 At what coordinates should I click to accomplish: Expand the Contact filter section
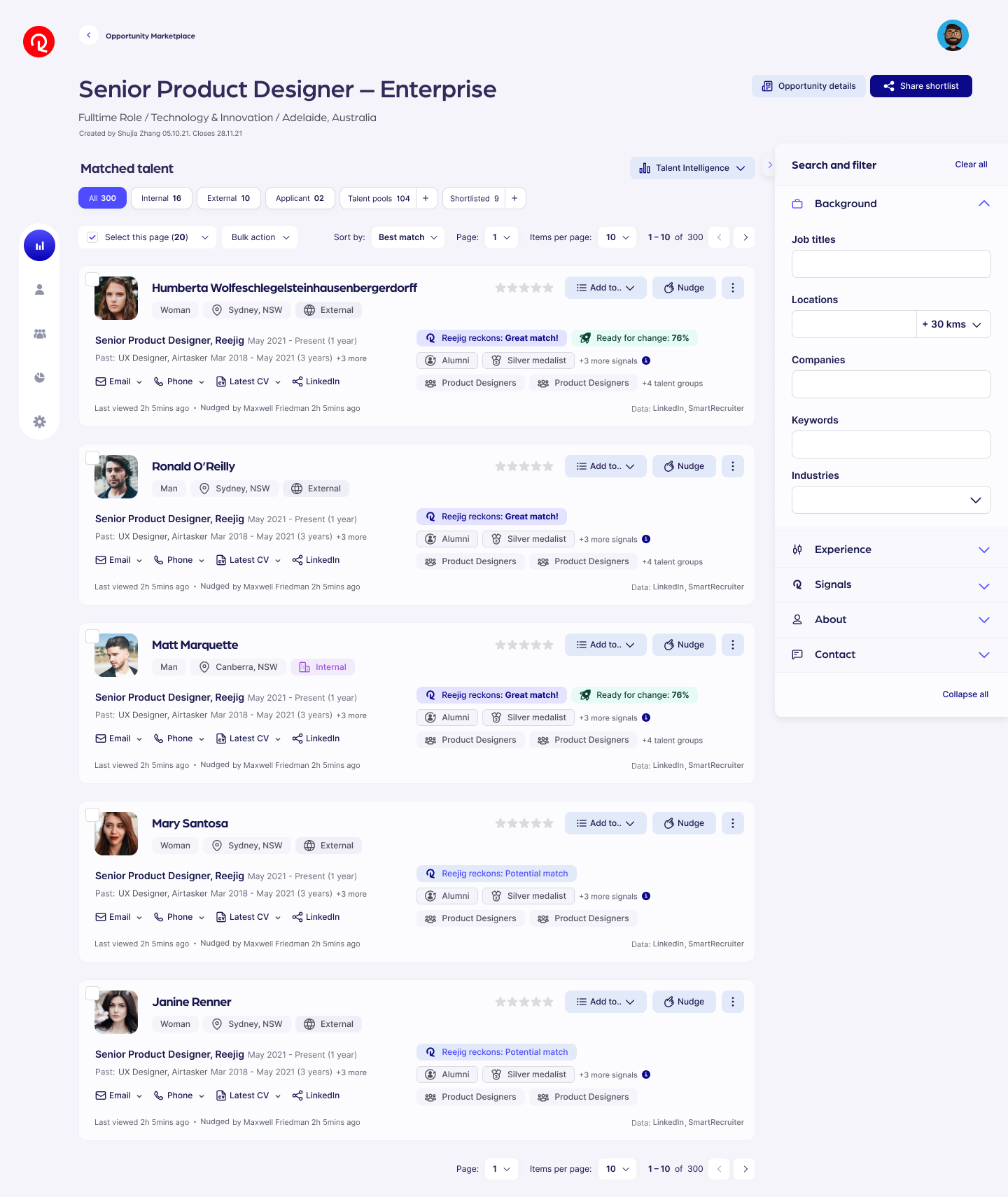tap(891, 654)
